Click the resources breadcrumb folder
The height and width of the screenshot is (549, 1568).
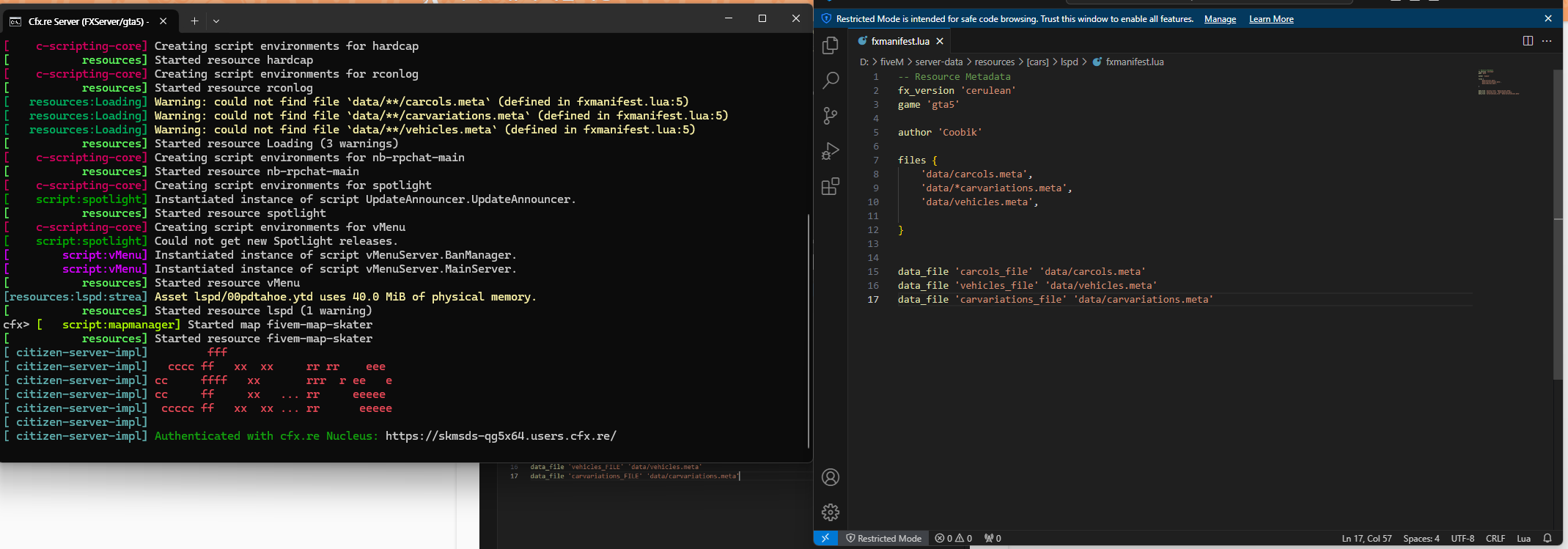coord(994,62)
